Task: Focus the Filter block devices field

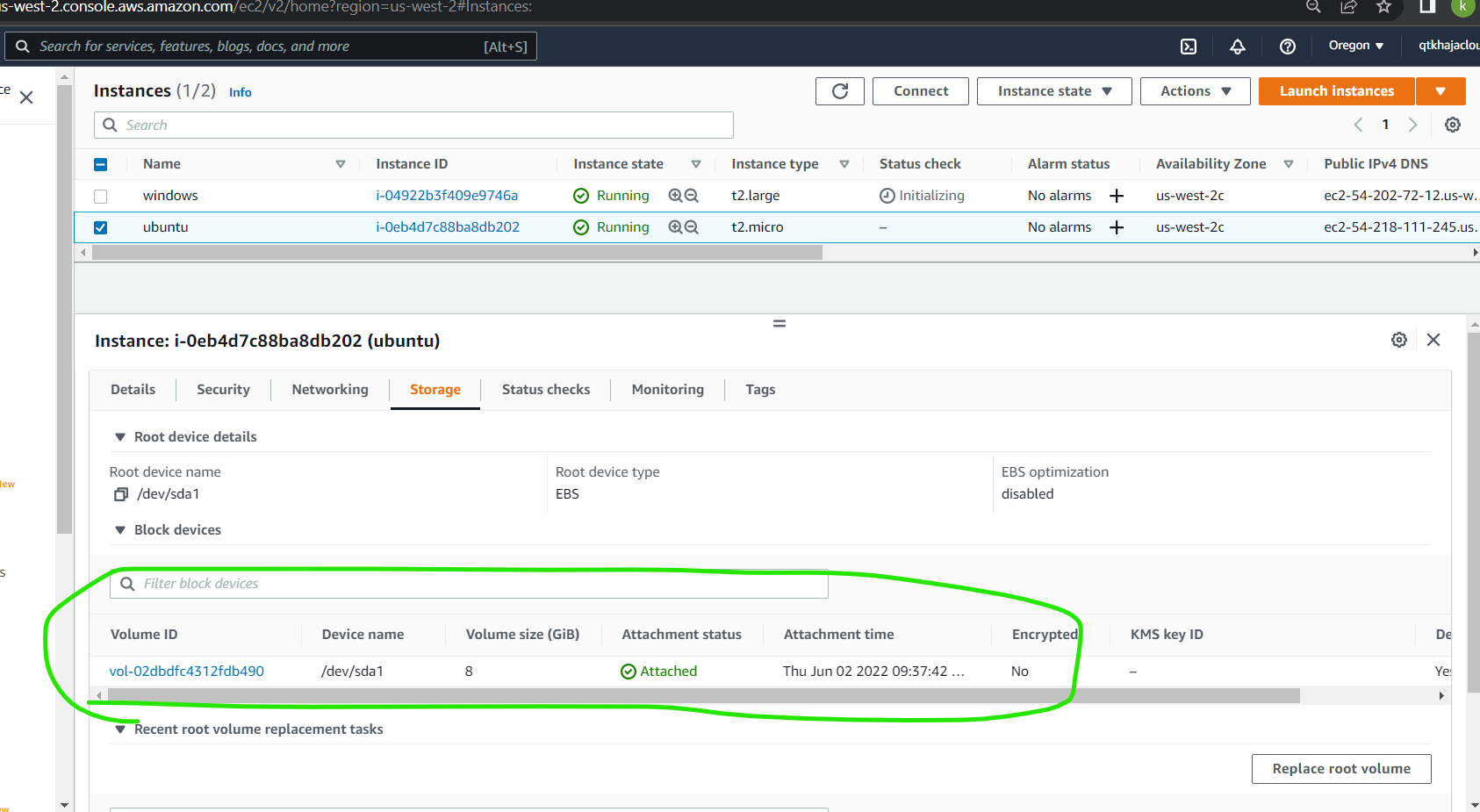Action: (x=469, y=584)
